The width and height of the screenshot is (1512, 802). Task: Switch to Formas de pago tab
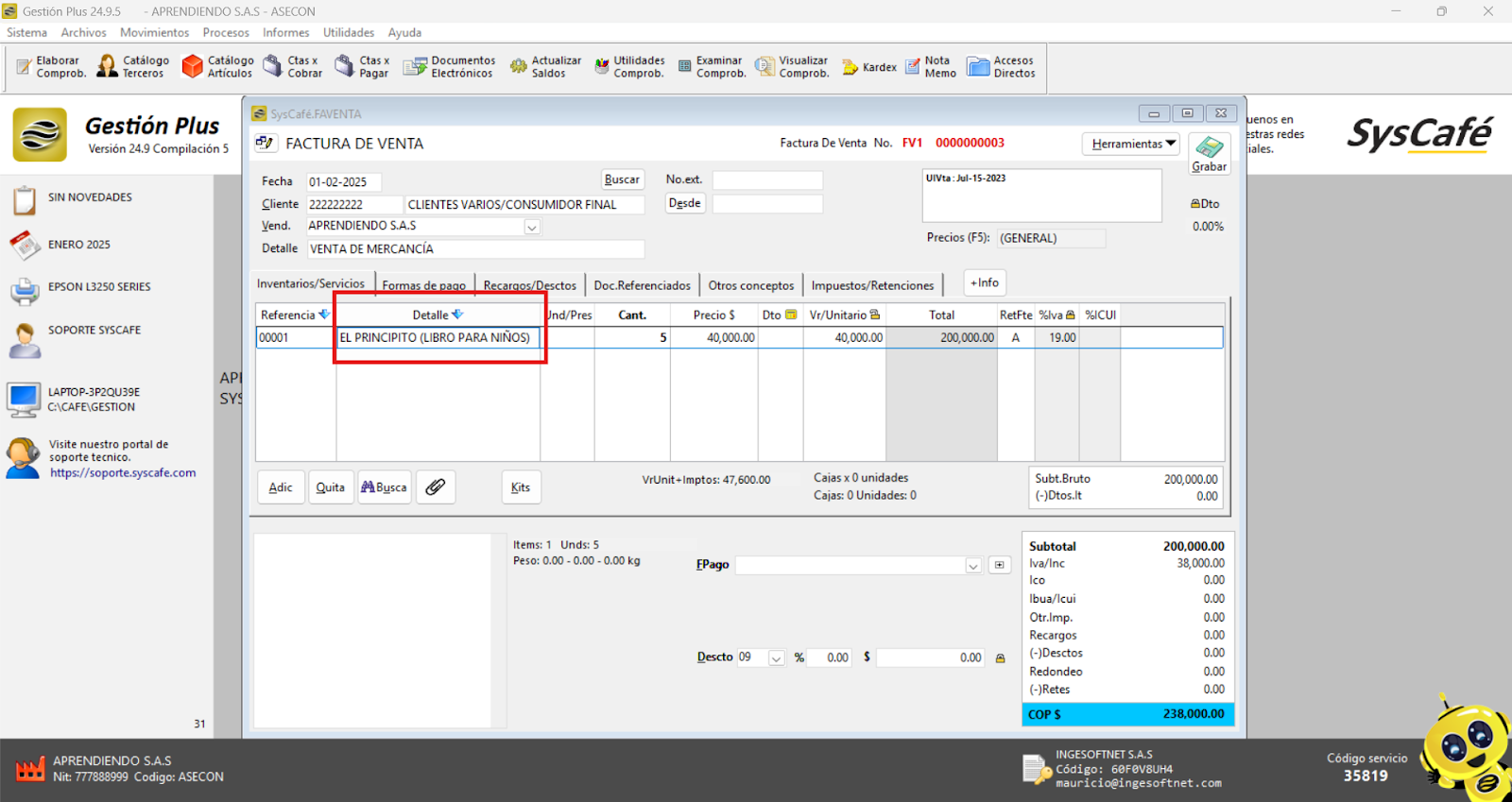pyautogui.click(x=423, y=285)
